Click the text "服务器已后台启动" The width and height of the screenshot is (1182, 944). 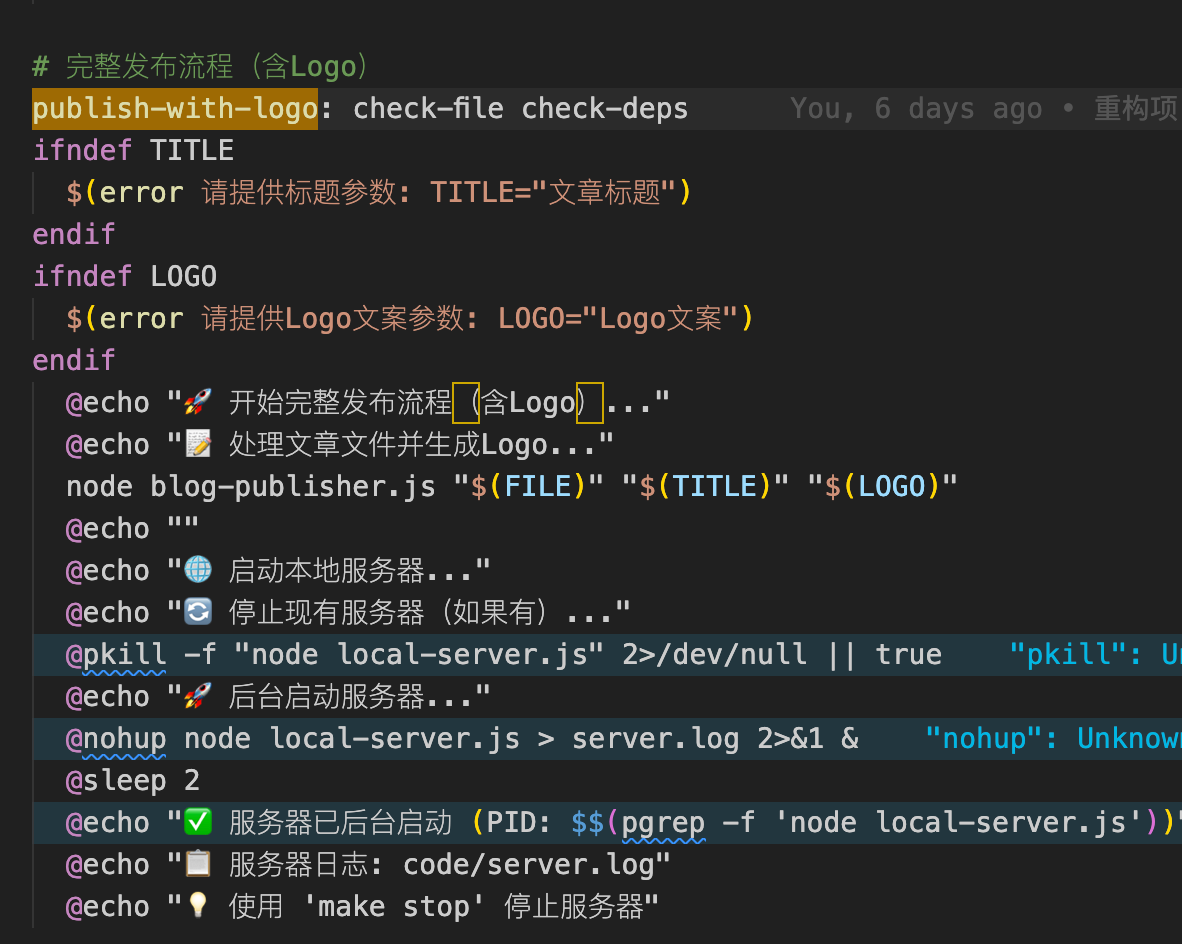340,823
